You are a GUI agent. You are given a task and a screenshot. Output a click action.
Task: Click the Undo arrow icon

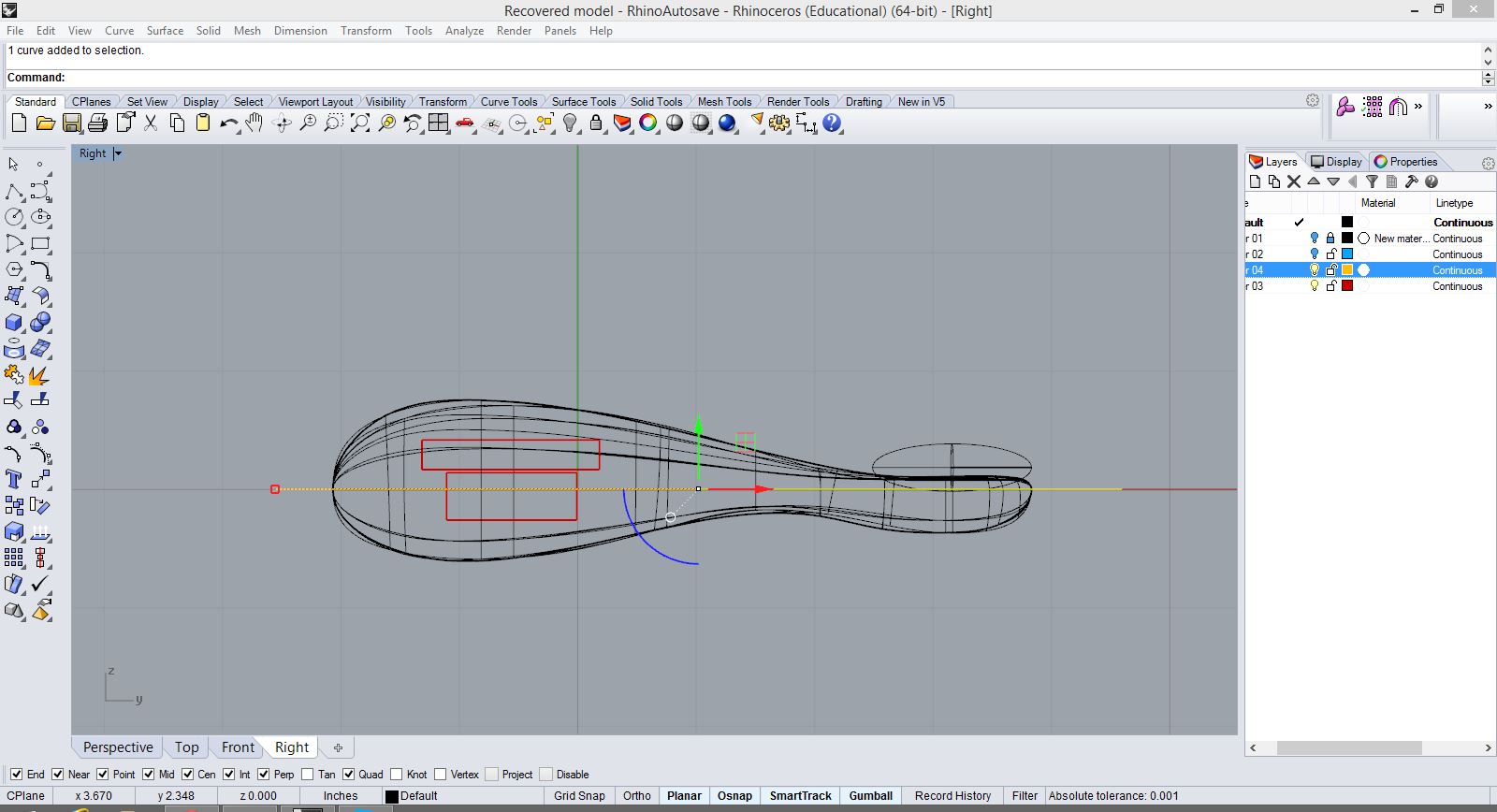[228, 123]
